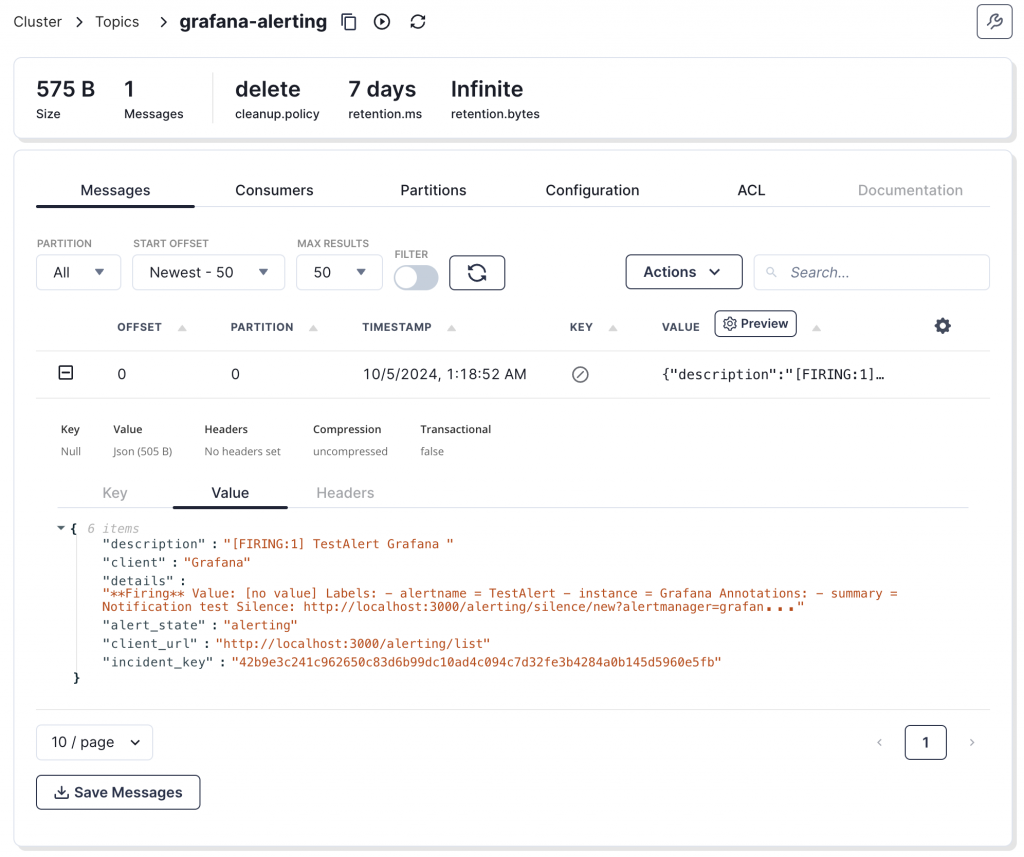Click the Save Messages button
1024x857 pixels.
pyautogui.click(x=118, y=792)
